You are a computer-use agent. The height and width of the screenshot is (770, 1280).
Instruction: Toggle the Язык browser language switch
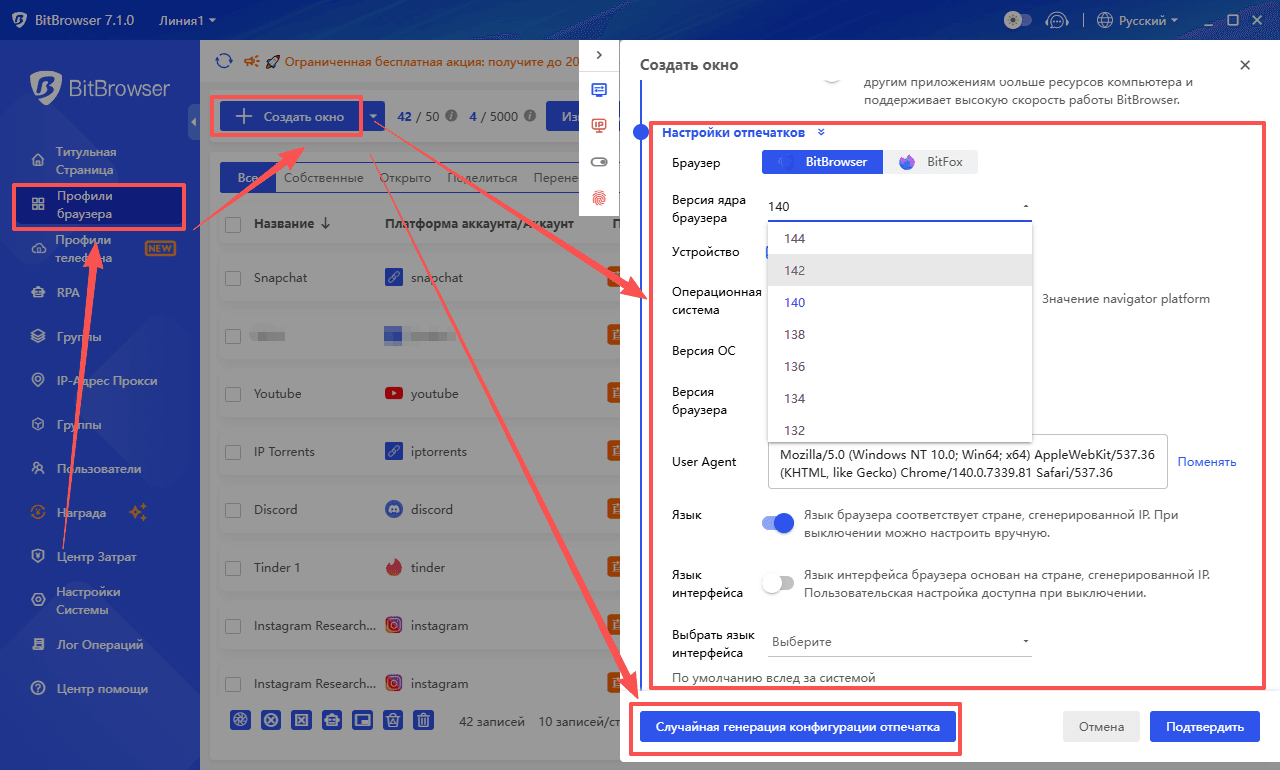pyautogui.click(x=778, y=522)
